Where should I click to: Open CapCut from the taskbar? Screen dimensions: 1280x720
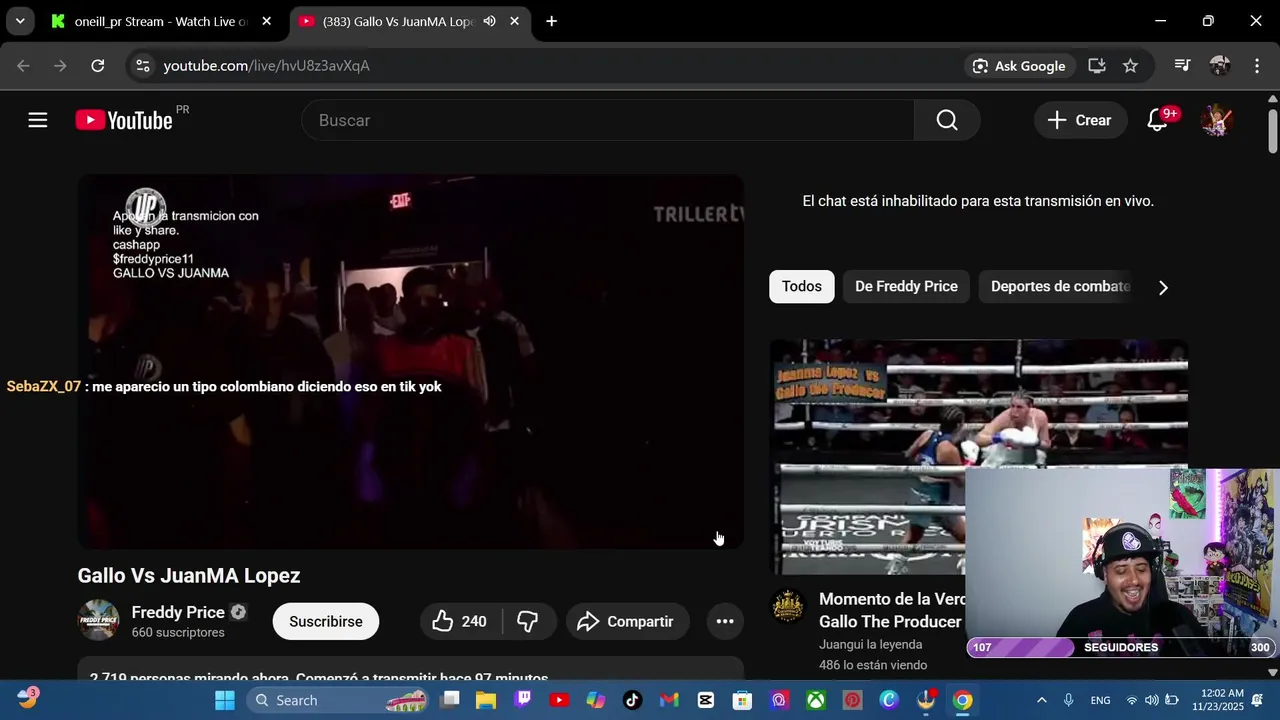click(x=706, y=700)
